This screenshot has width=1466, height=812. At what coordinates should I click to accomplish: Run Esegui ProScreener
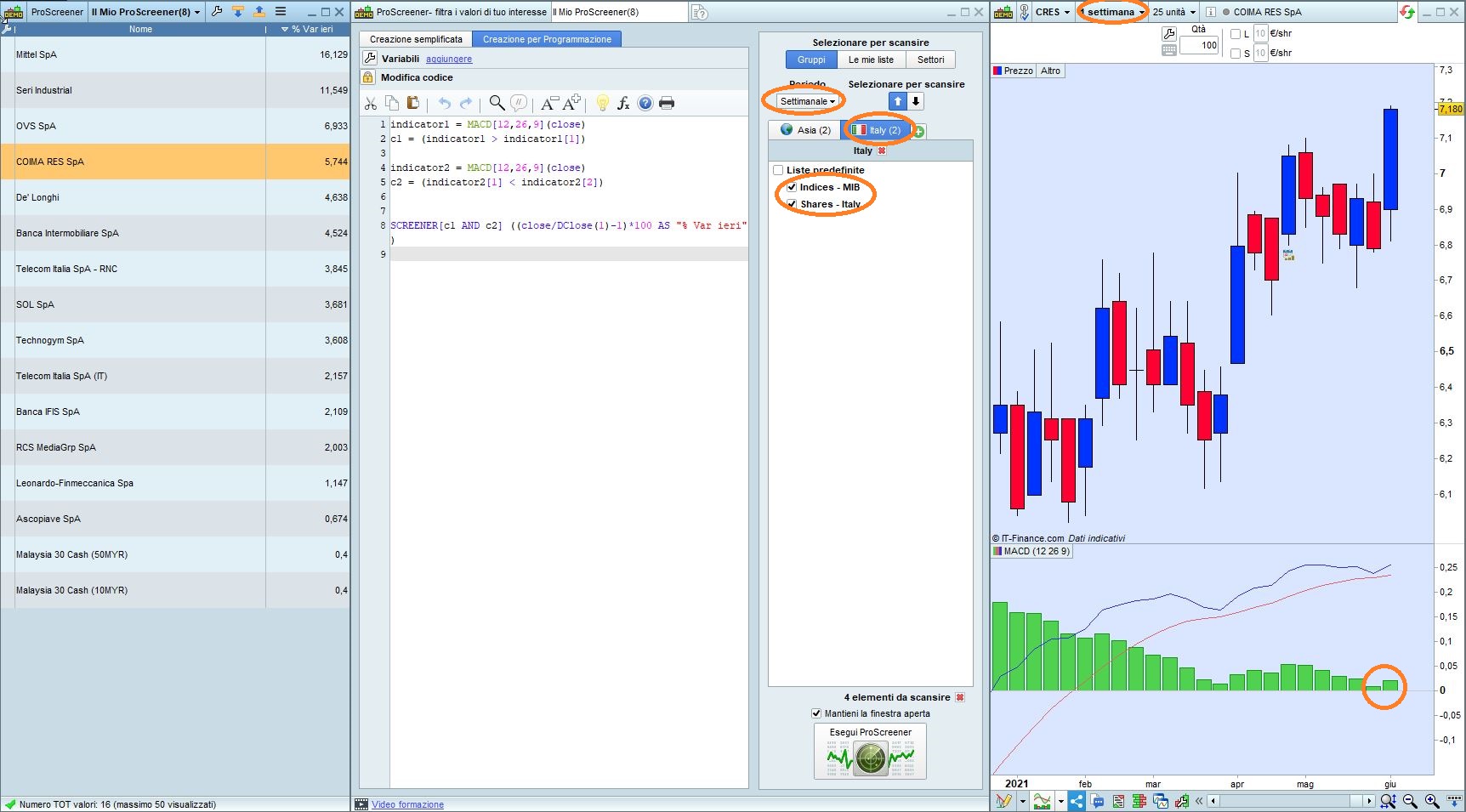click(x=870, y=752)
